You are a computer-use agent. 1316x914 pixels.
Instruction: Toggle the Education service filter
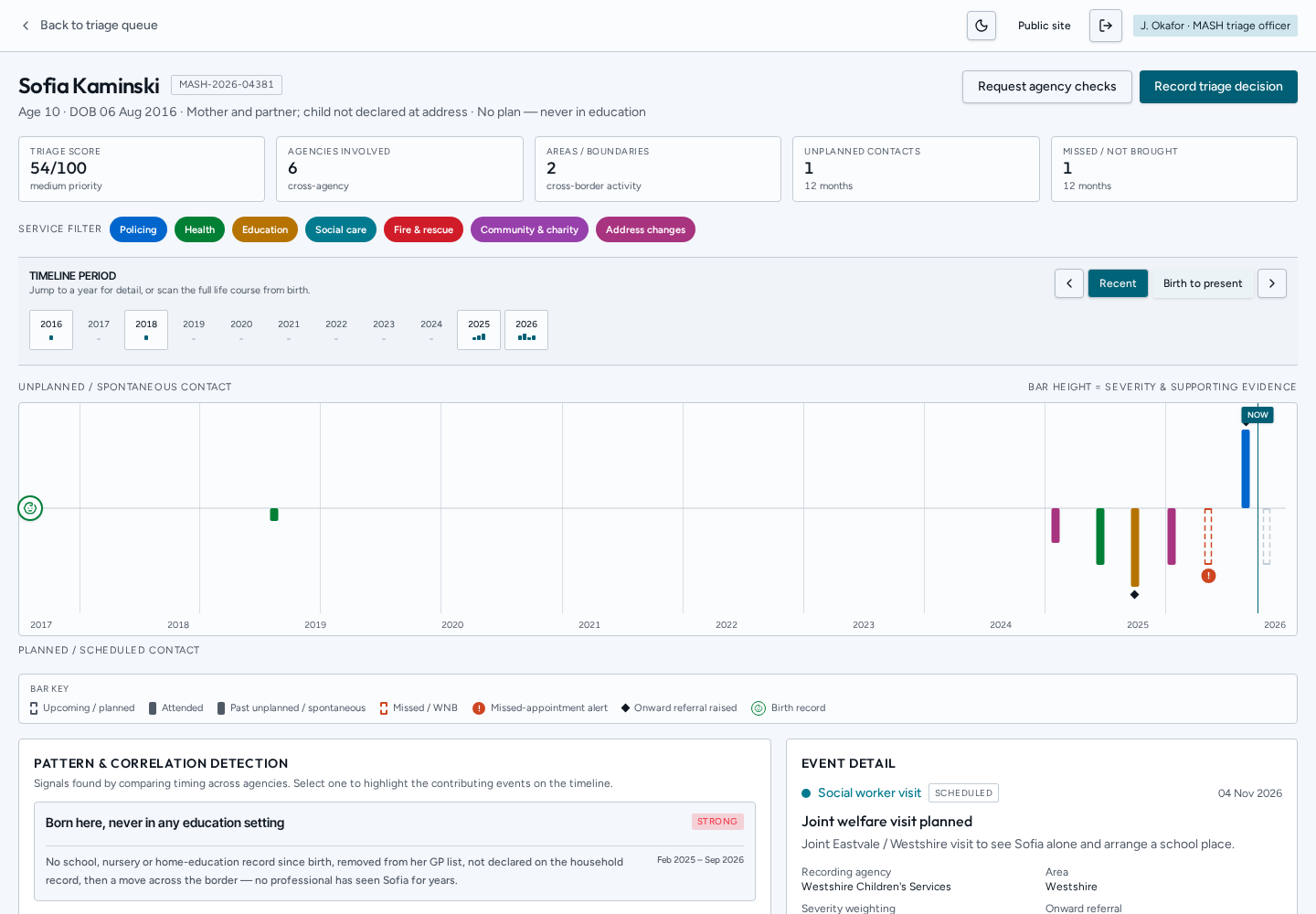coord(265,229)
